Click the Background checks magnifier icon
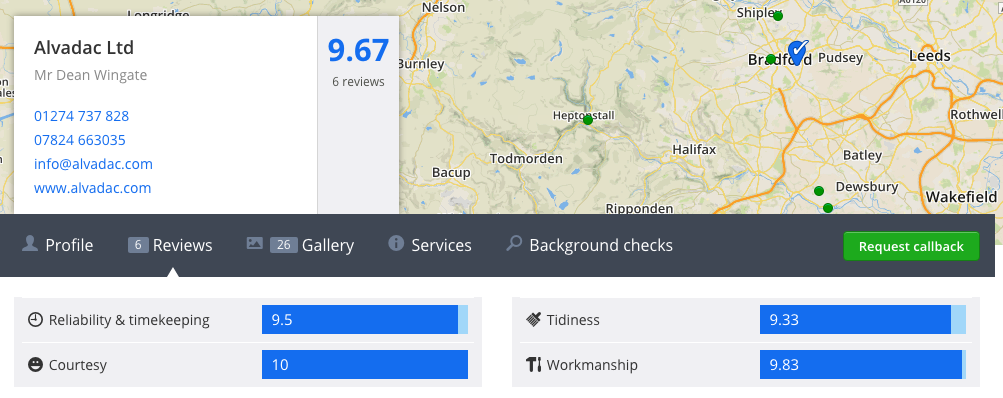1003x398 pixels. (x=514, y=243)
